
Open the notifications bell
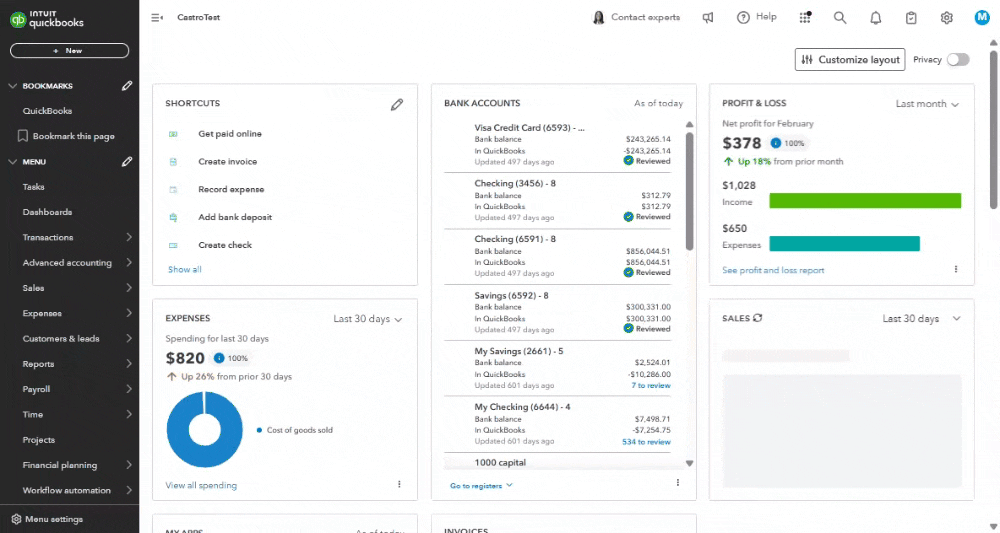[x=876, y=18]
